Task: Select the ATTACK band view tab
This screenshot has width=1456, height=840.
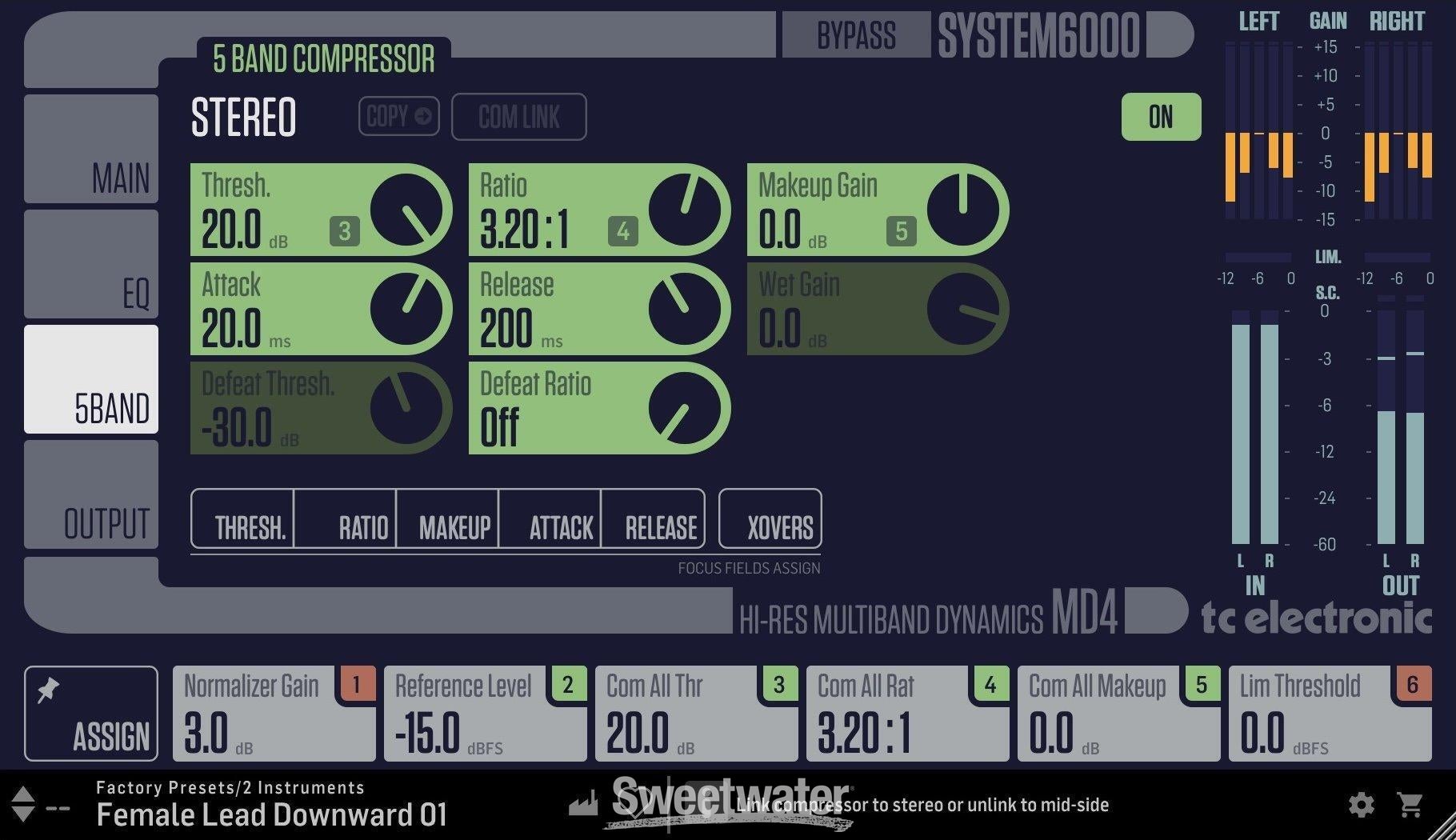Action: [550, 518]
